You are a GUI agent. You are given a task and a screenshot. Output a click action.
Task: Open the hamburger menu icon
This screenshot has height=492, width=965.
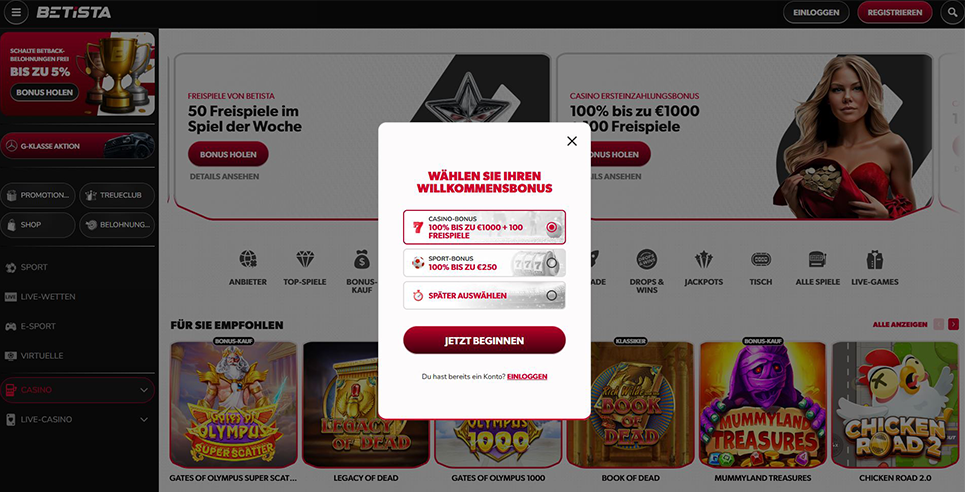tap(16, 12)
